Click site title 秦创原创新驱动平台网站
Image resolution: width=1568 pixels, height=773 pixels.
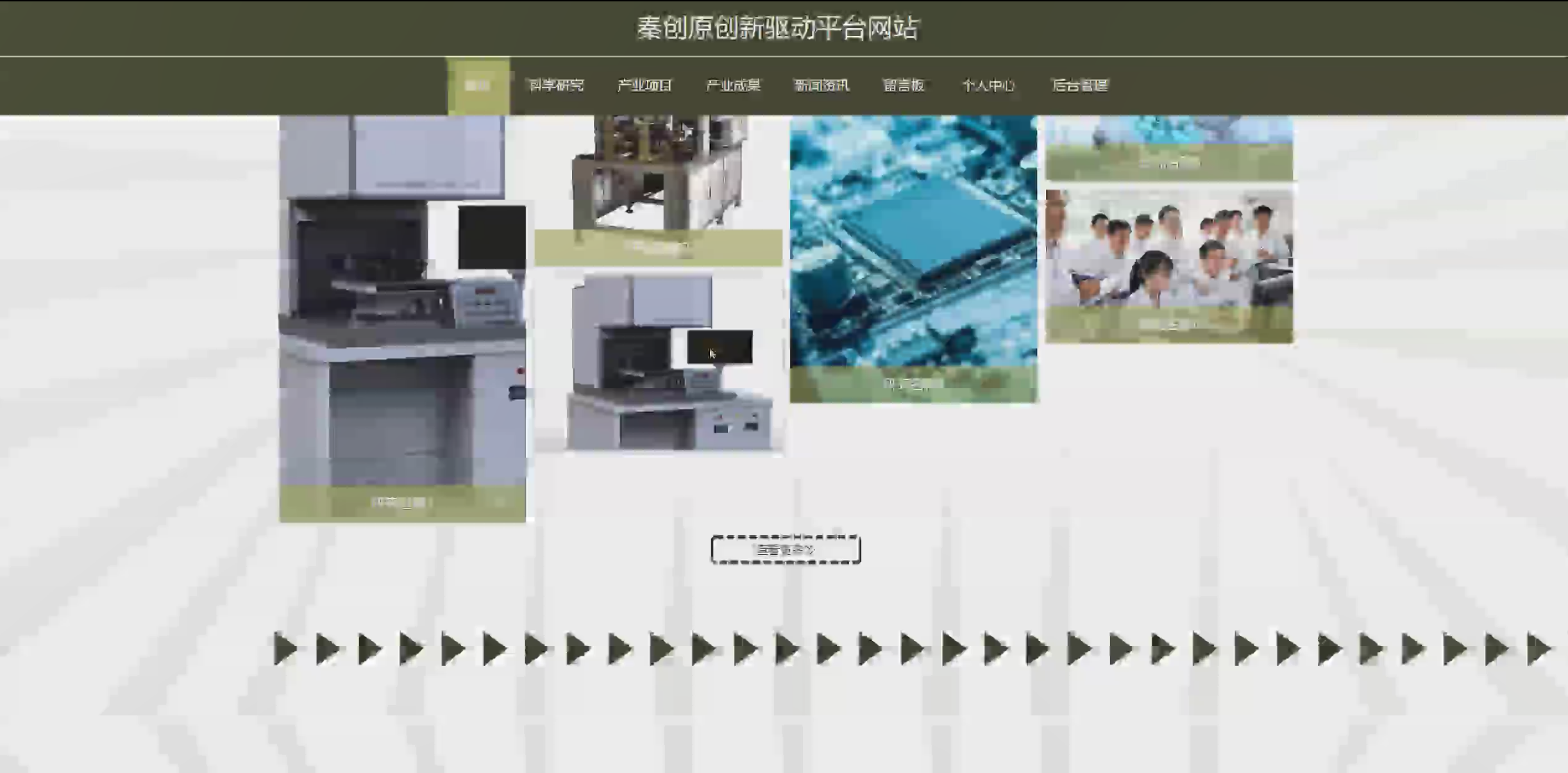coord(777,28)
